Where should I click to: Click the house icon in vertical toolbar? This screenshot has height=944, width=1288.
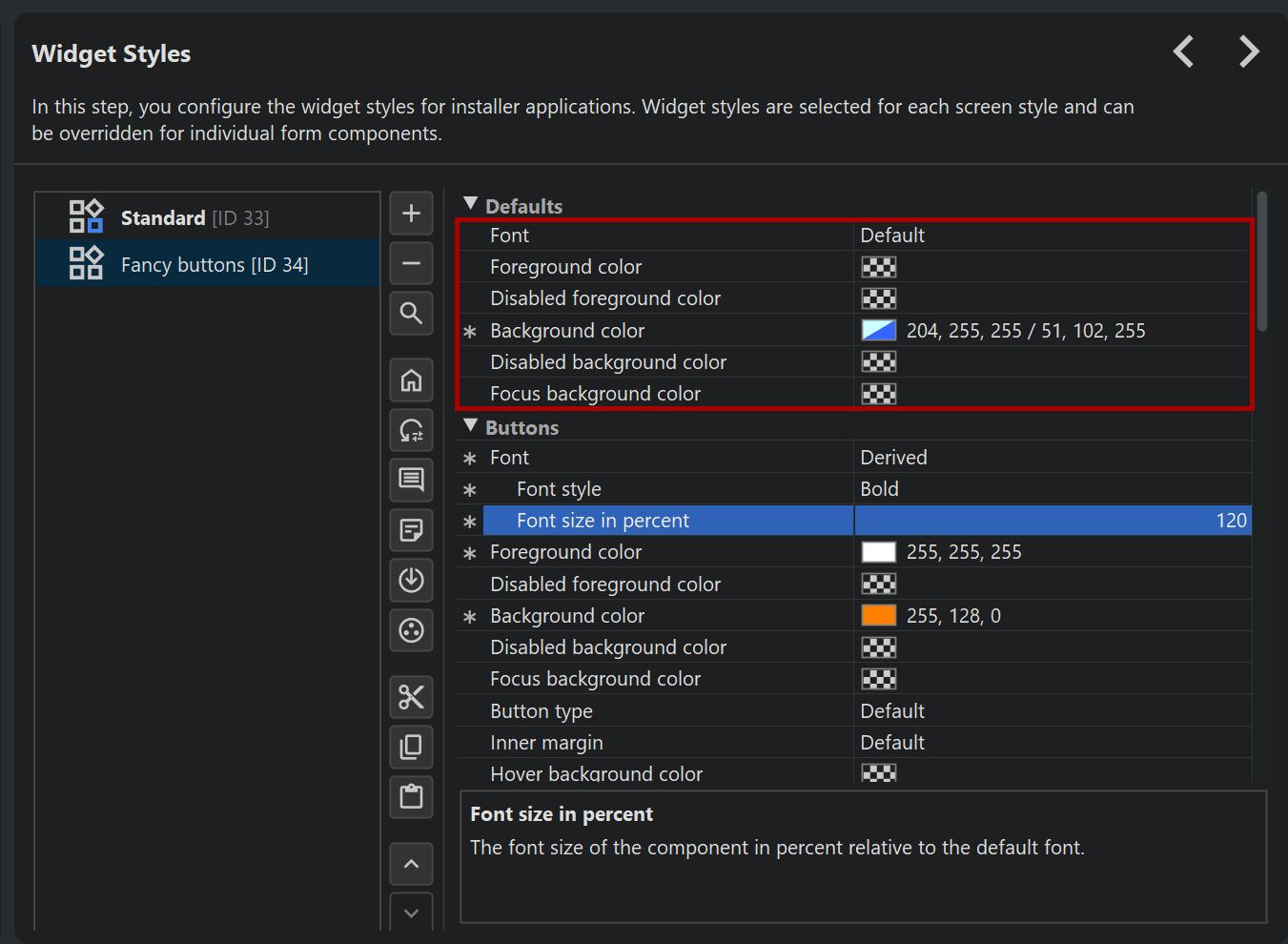(x=411, y=380)
